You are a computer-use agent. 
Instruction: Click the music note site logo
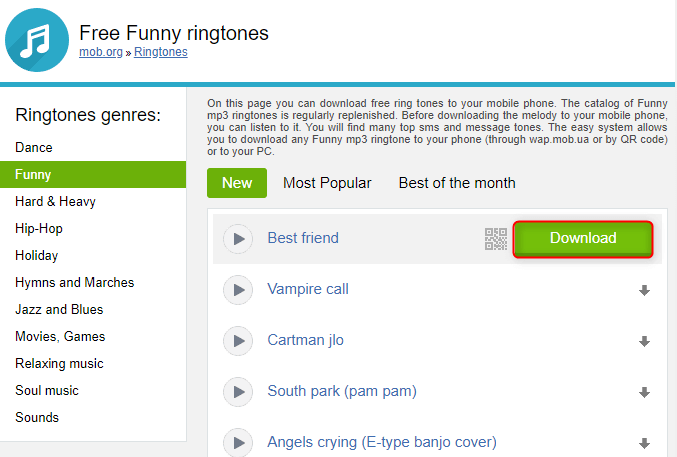pos(36,39)
